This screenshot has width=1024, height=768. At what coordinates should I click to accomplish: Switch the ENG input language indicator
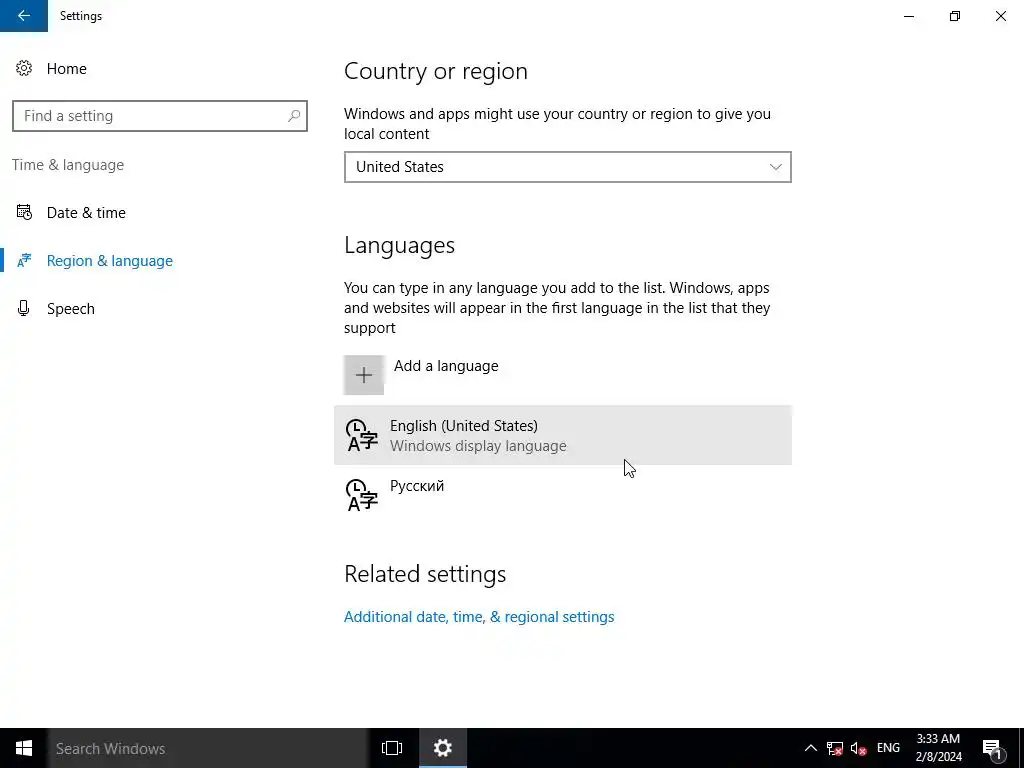(888, 748)
